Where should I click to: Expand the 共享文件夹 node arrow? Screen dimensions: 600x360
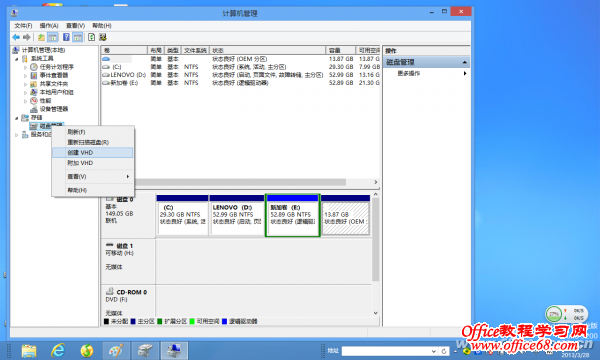[25, 84]
